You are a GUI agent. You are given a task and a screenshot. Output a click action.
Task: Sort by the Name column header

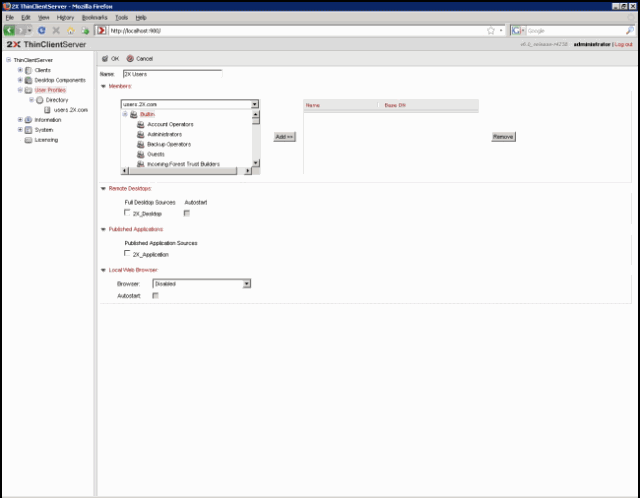click(x=313, y=105)
